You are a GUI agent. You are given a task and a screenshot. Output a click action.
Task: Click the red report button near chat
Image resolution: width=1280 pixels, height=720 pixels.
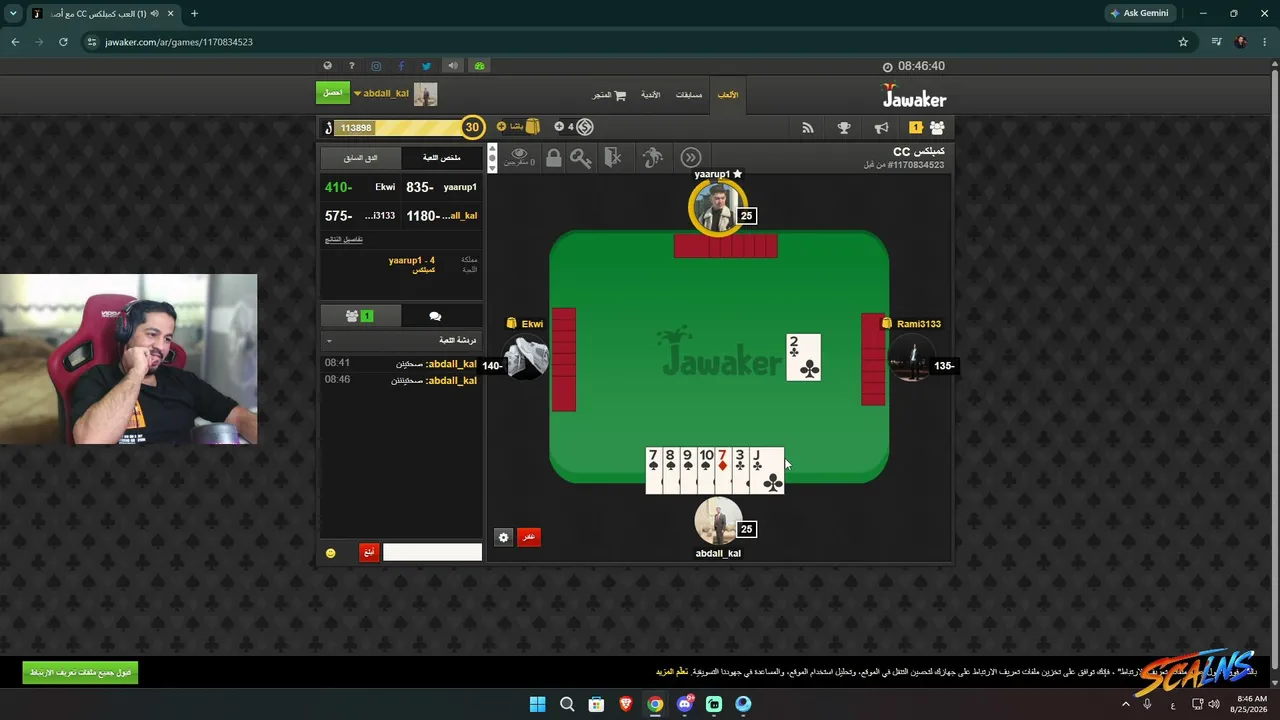pyautogui.click(x=369, y=552)
